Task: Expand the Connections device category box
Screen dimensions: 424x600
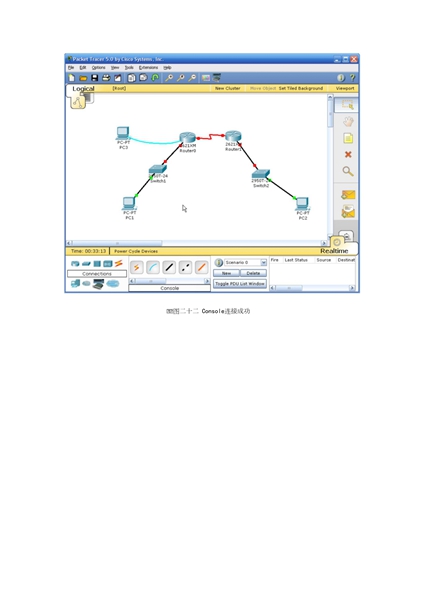Action: pos(97,274)
